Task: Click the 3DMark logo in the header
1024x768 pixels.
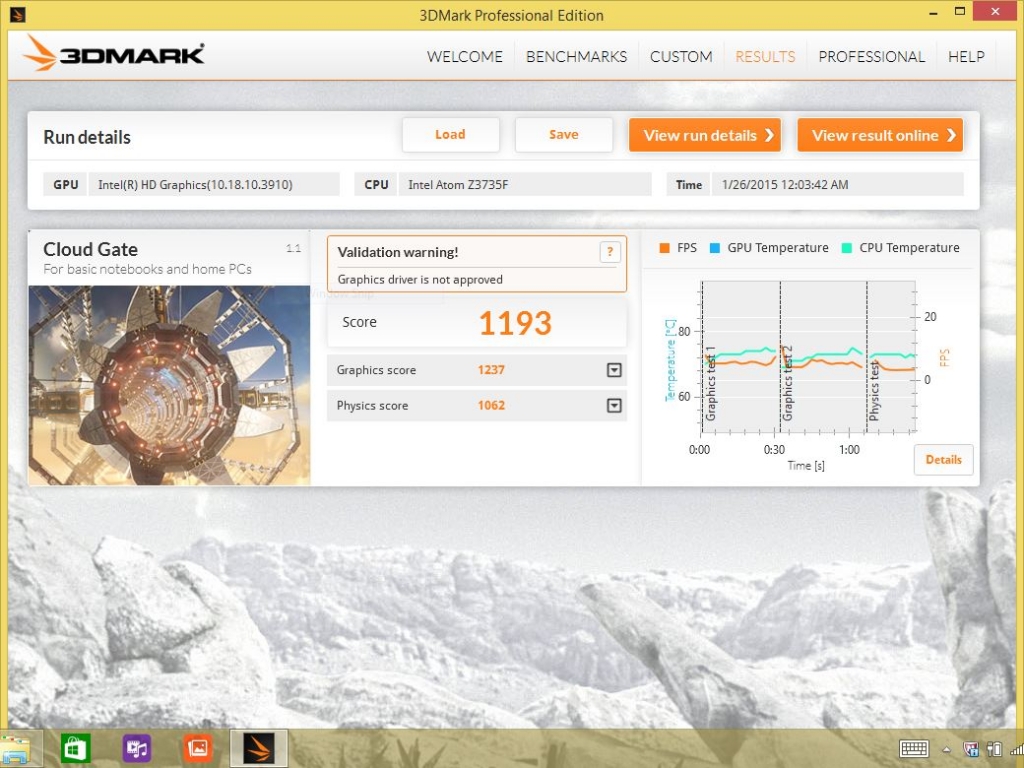Action: (x=114, y=54)
